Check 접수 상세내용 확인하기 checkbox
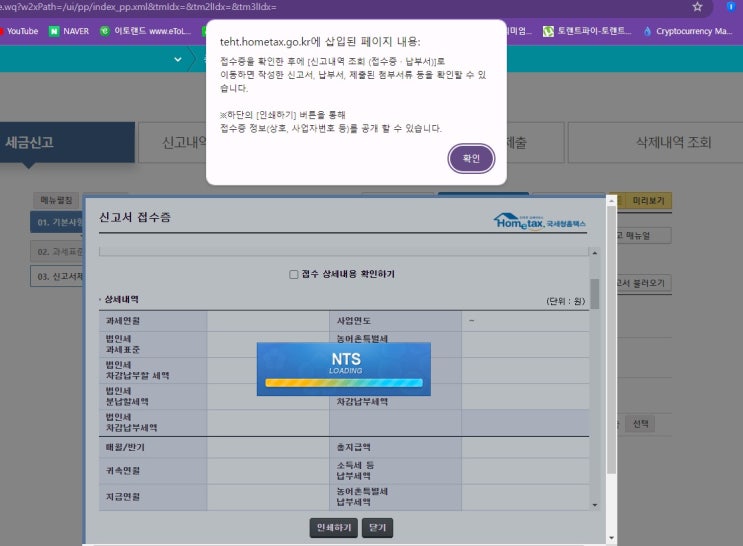The width and height of the screenshot is (743, 546). [x=293, y=274]
